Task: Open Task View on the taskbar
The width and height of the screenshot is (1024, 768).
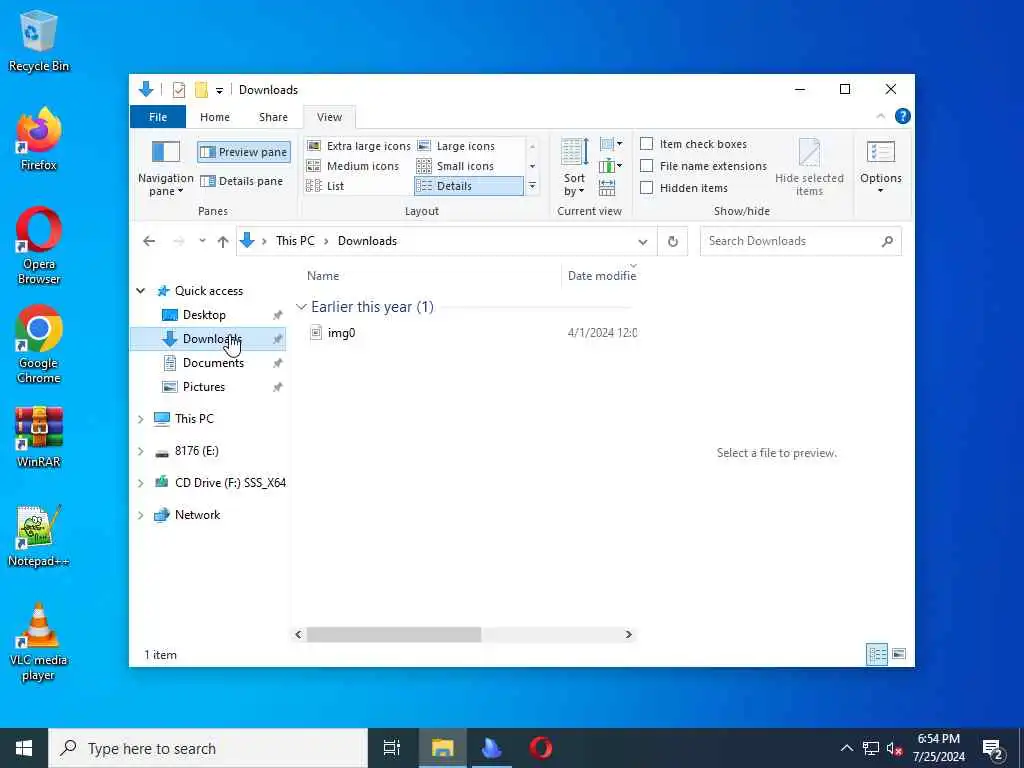Action: 392,748
